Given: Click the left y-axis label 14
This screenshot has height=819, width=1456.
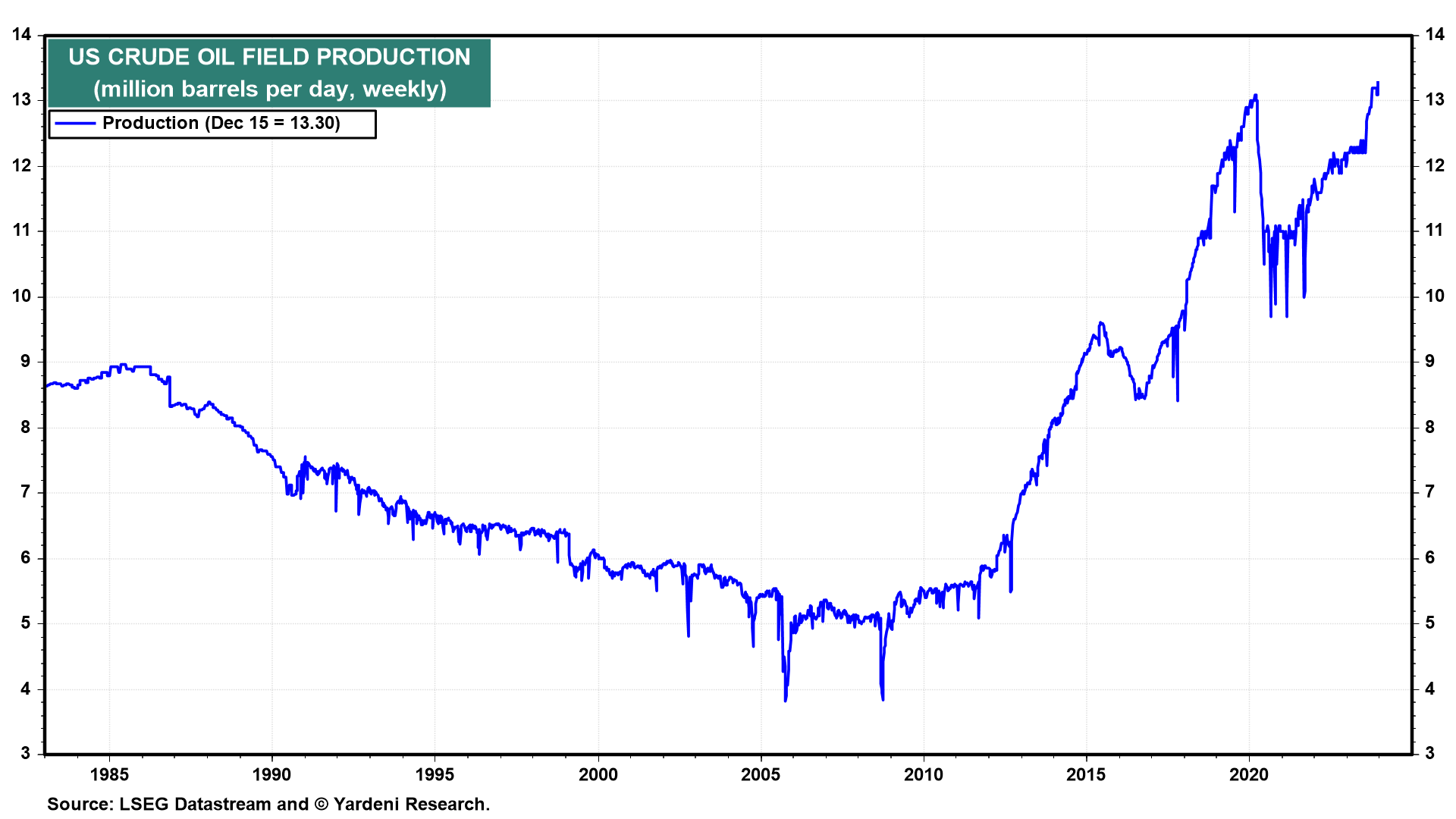Looking at the screenshot, I should click(x=21, y=34).
